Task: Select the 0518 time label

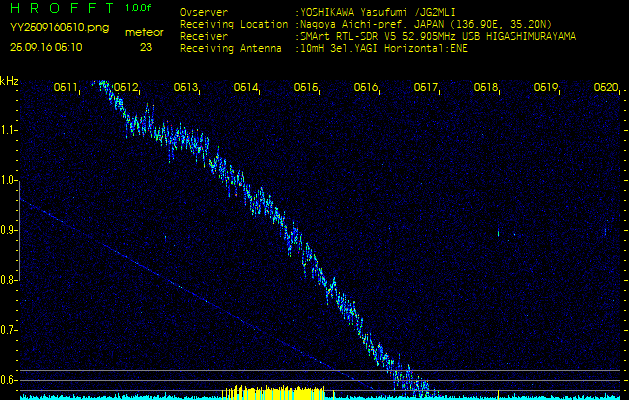Action: 486,88
